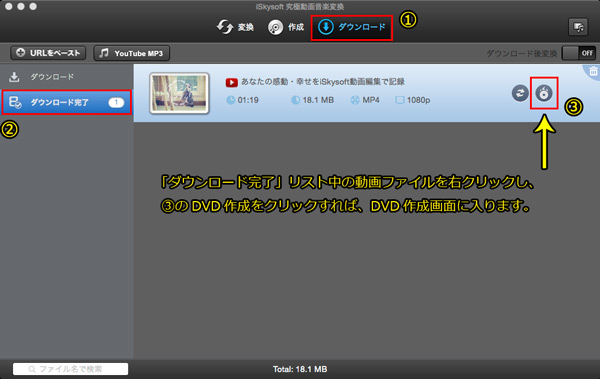Click the trash icon to delete the video

(x=593, y=72)
